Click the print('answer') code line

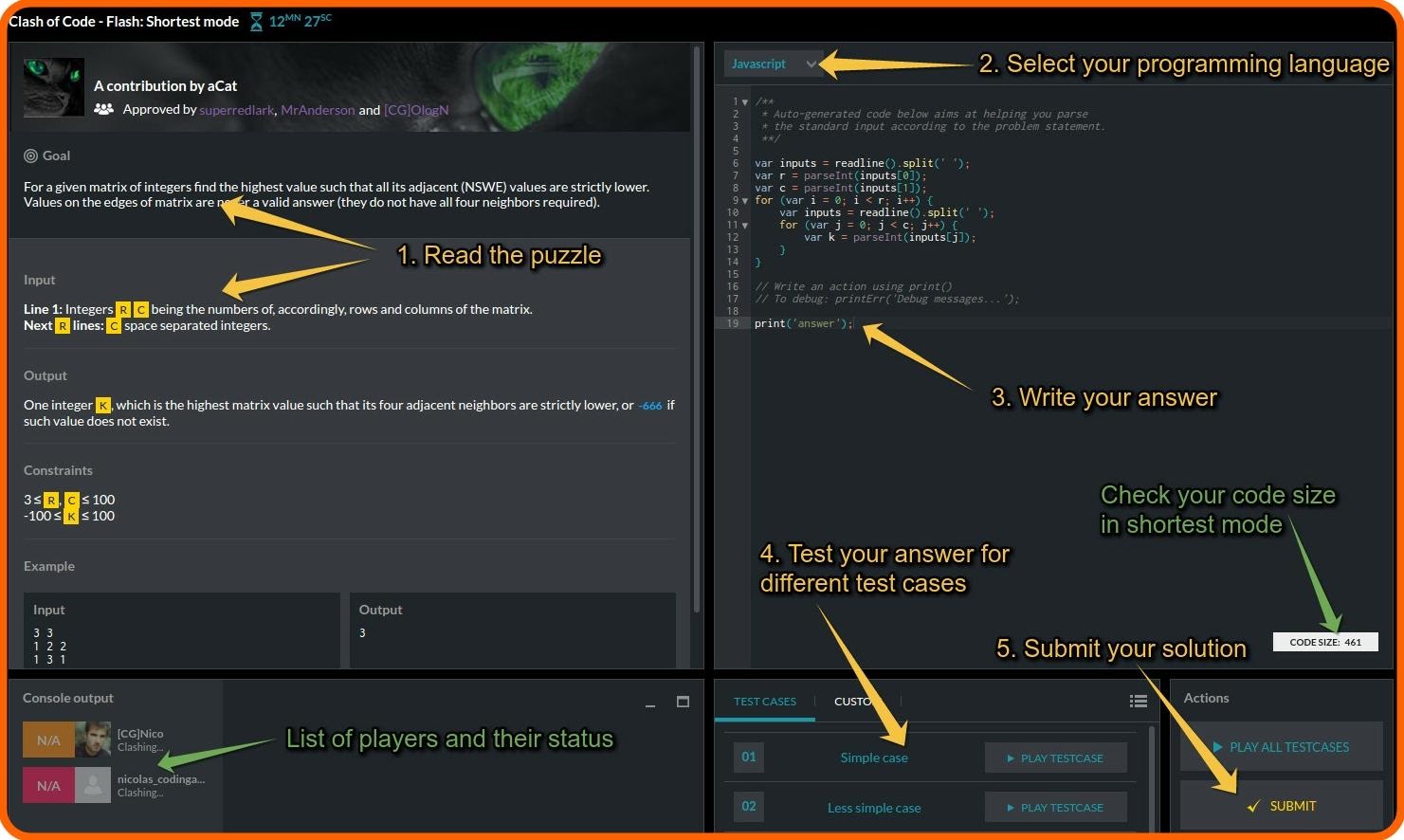(x=803, y=323)
